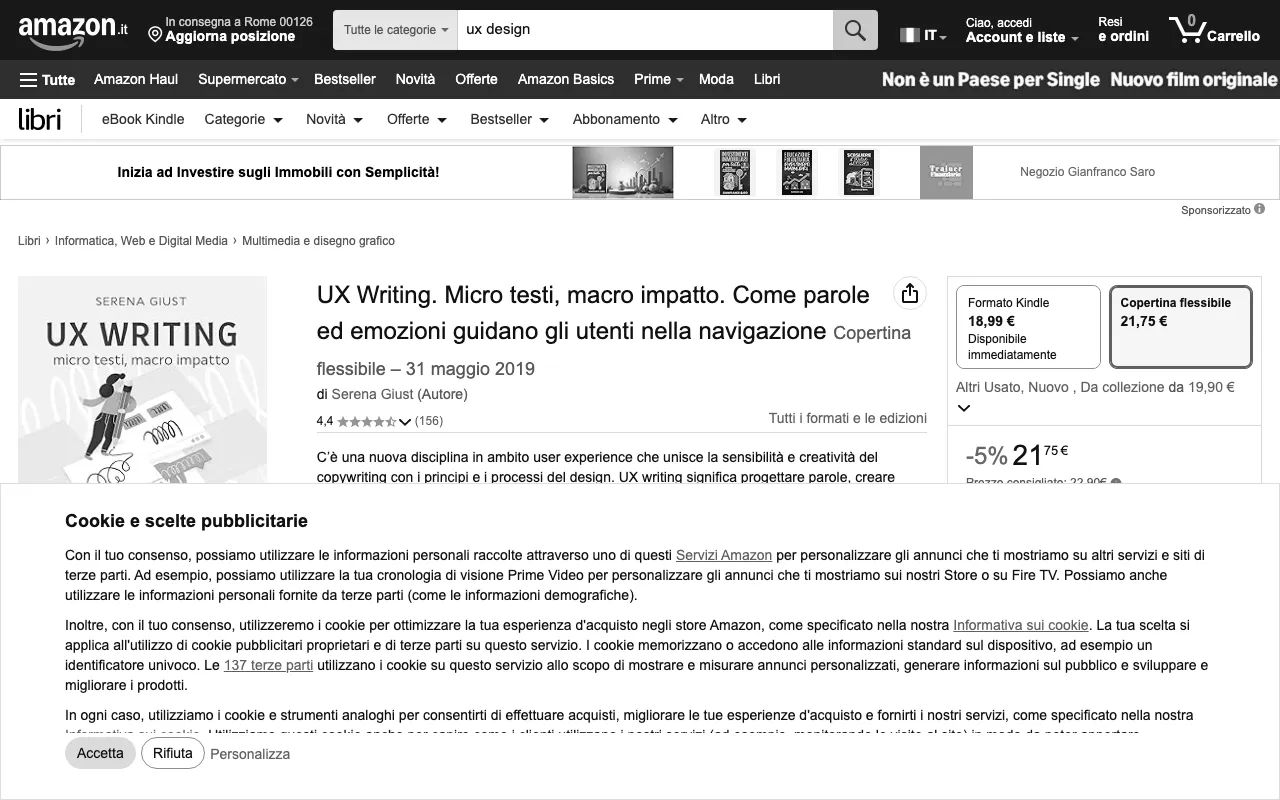Open Bestseller in top navigation bar

point(345,79)
